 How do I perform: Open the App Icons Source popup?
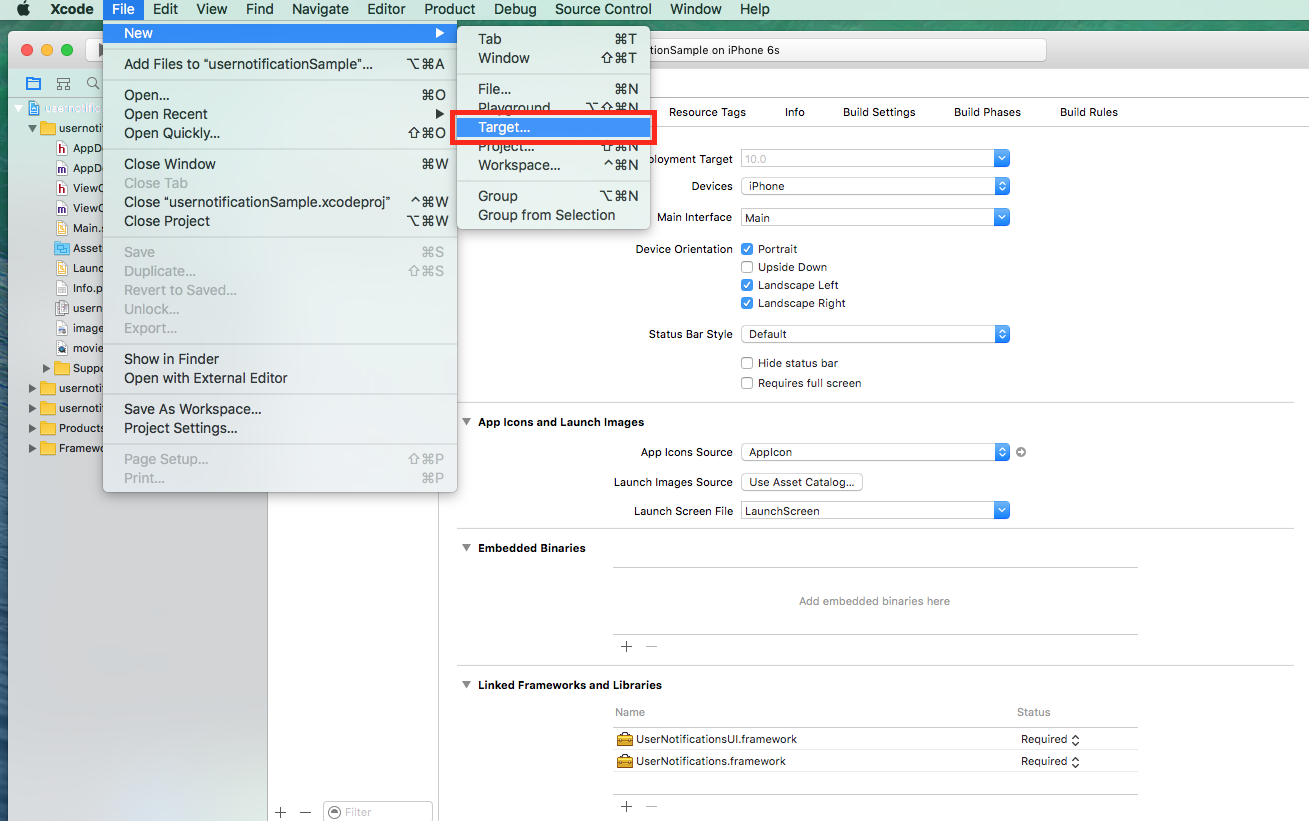click(875, 452)
